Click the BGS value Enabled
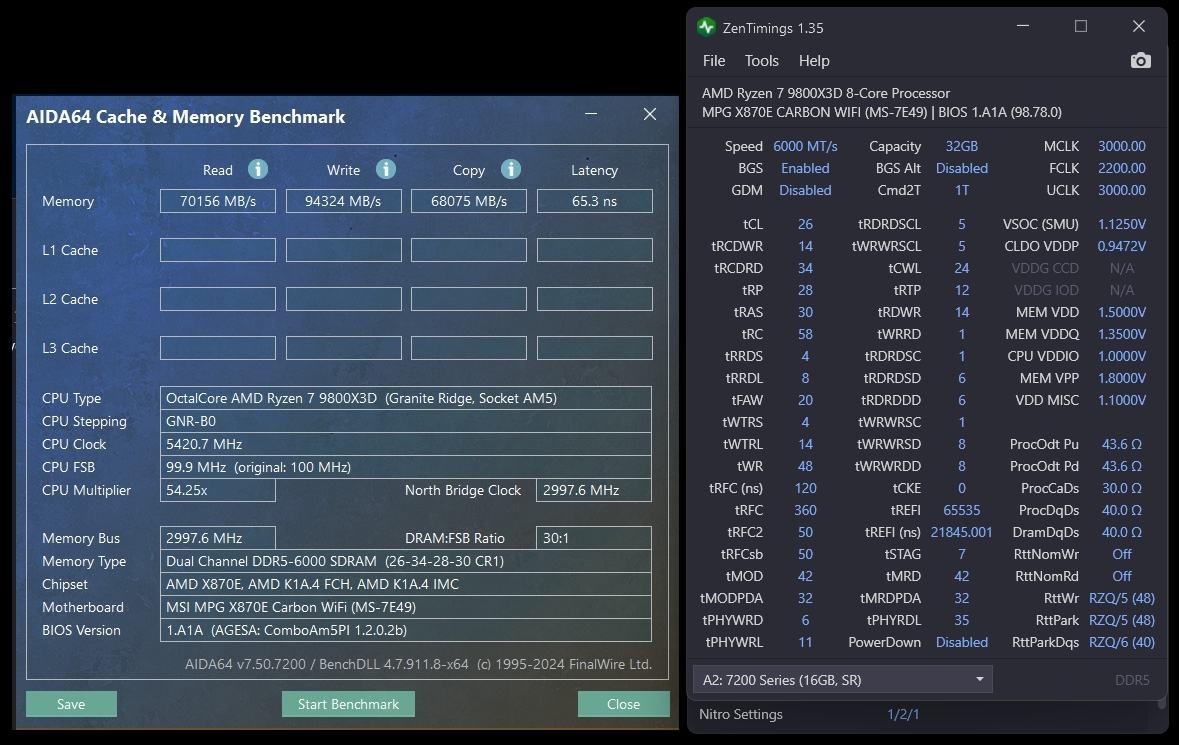Viewport: 1179px width, 745px height. click(x=805, y=168)
